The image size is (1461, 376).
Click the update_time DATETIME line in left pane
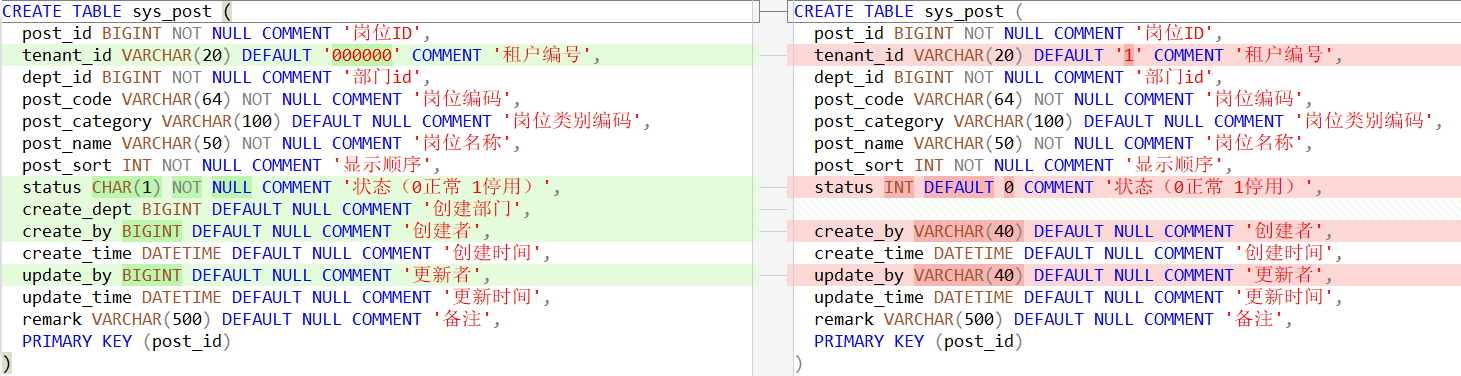(x=286, y=297)
